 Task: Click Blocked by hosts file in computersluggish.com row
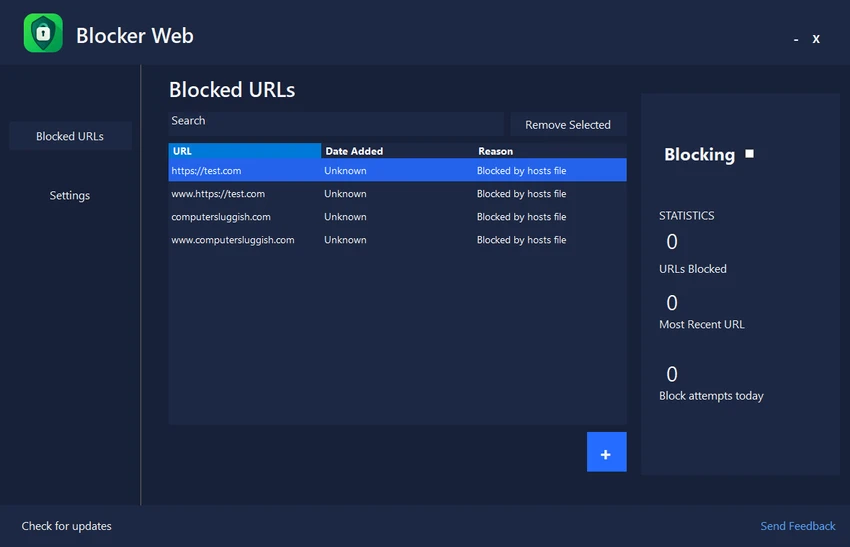pyautogui.click(x=521, y=217)
